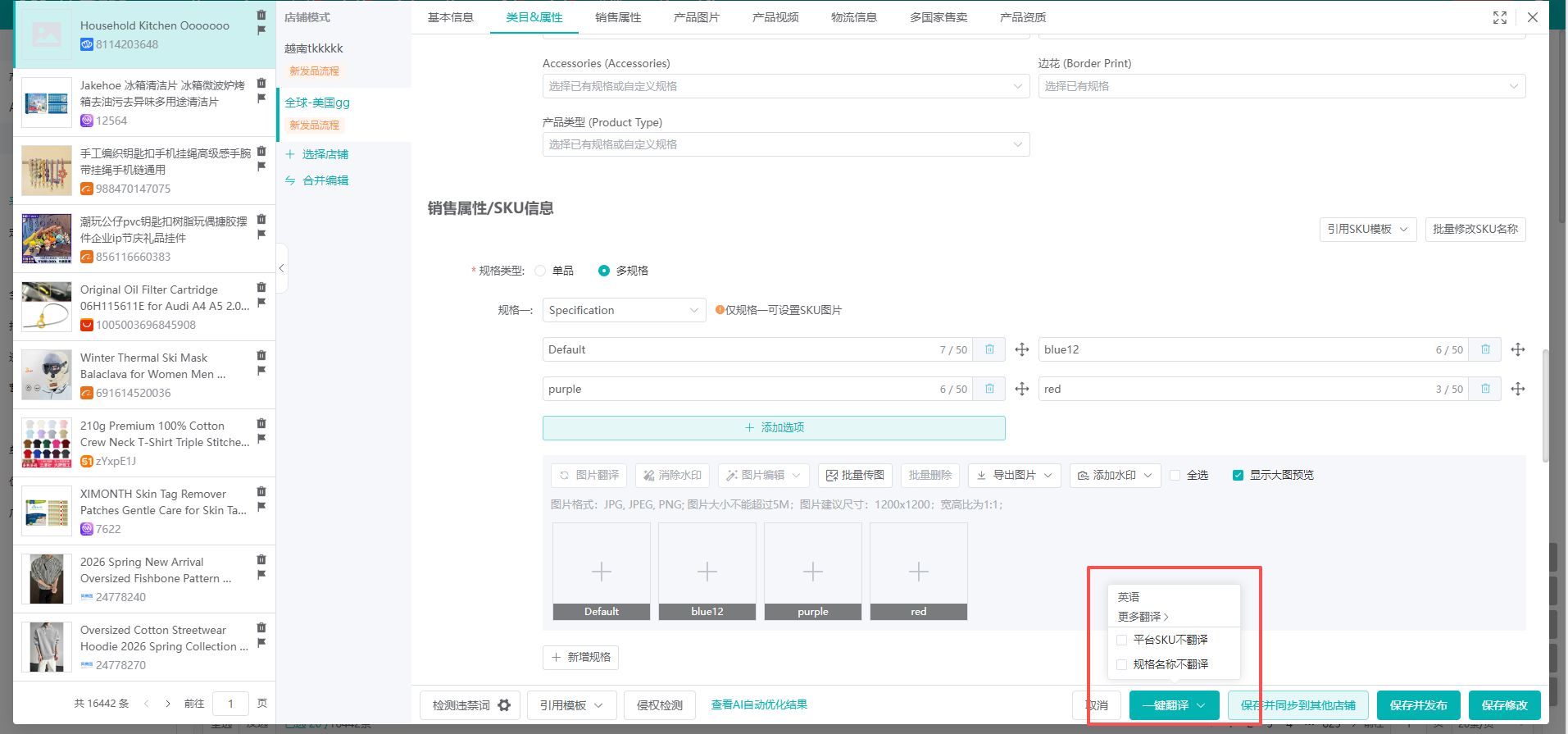Expand 导出图片 dropdown
The image size is (1568, 734).
1014,476
